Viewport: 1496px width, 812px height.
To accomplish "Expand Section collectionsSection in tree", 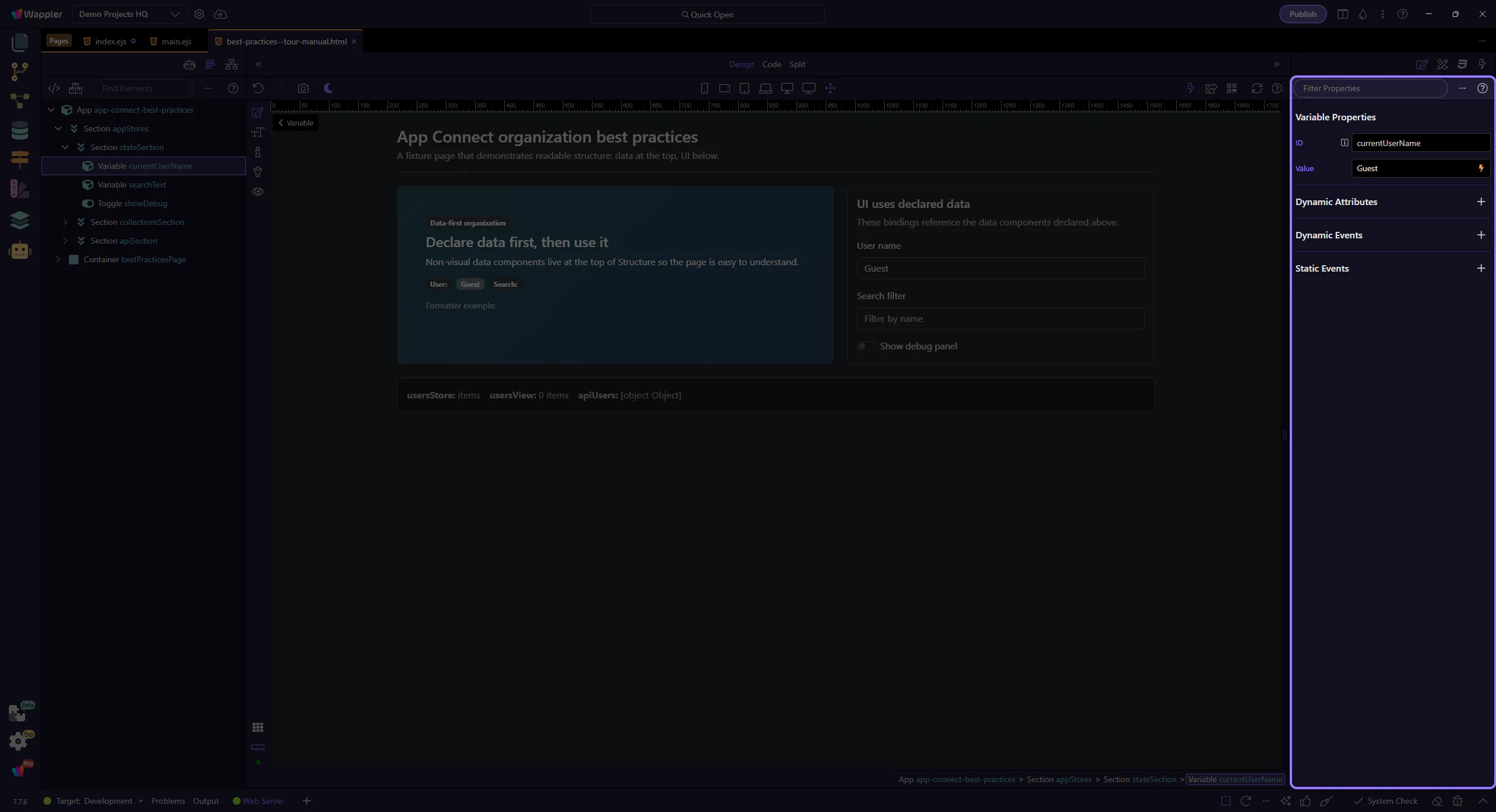I will click(65, 222).
